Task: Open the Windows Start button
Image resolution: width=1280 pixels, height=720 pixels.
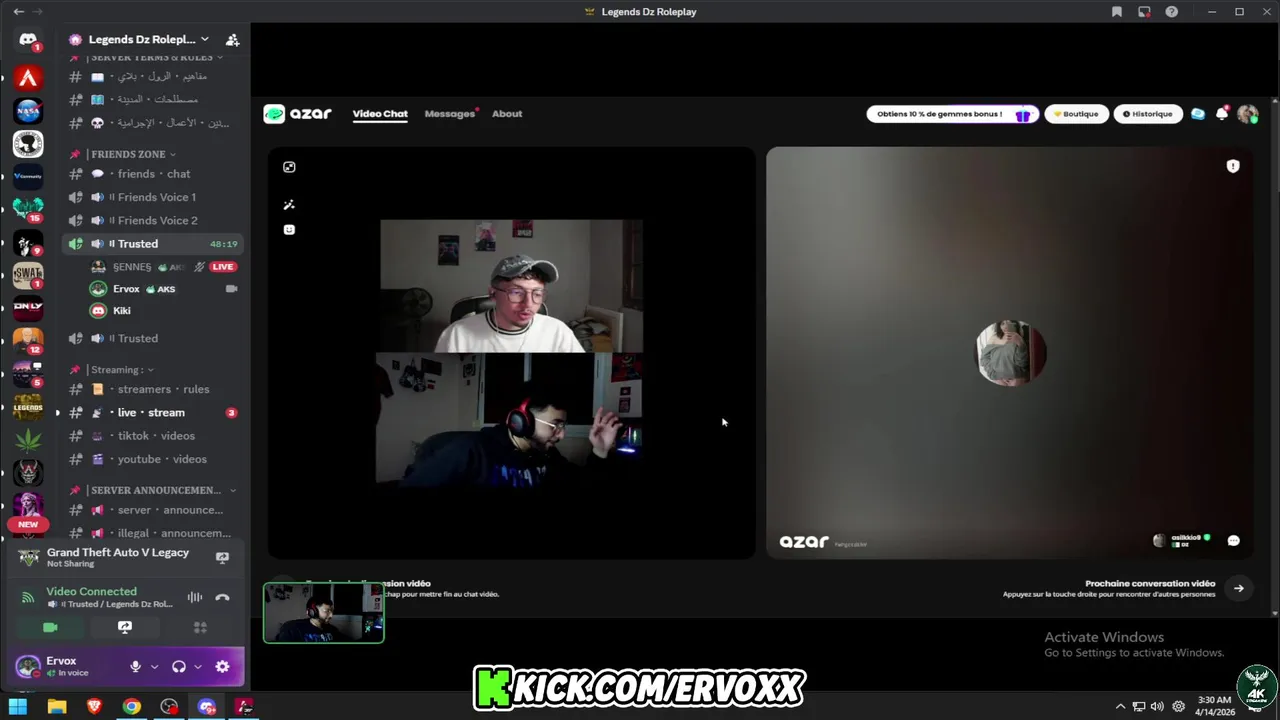Action: click(18, 707)
